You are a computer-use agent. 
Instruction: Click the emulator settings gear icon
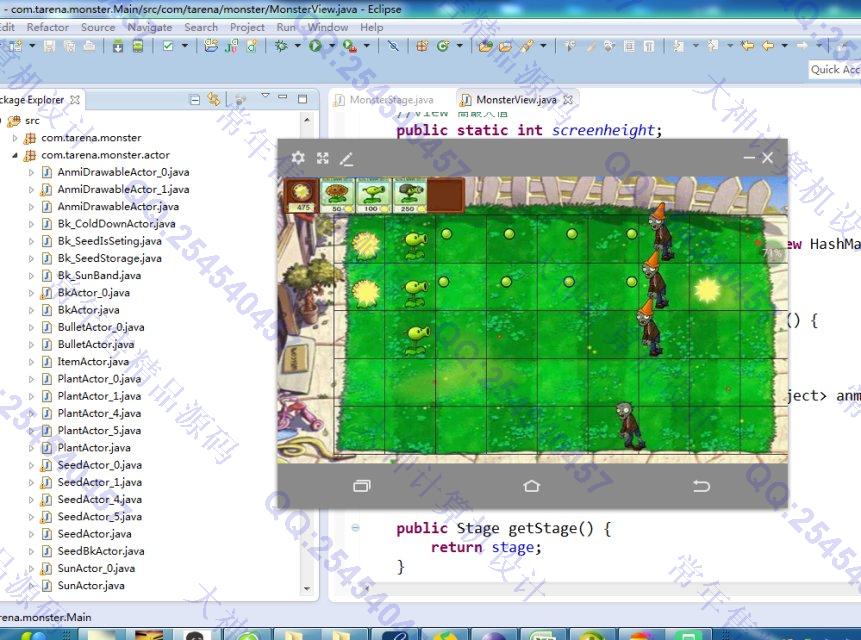[x=298, y=158]
